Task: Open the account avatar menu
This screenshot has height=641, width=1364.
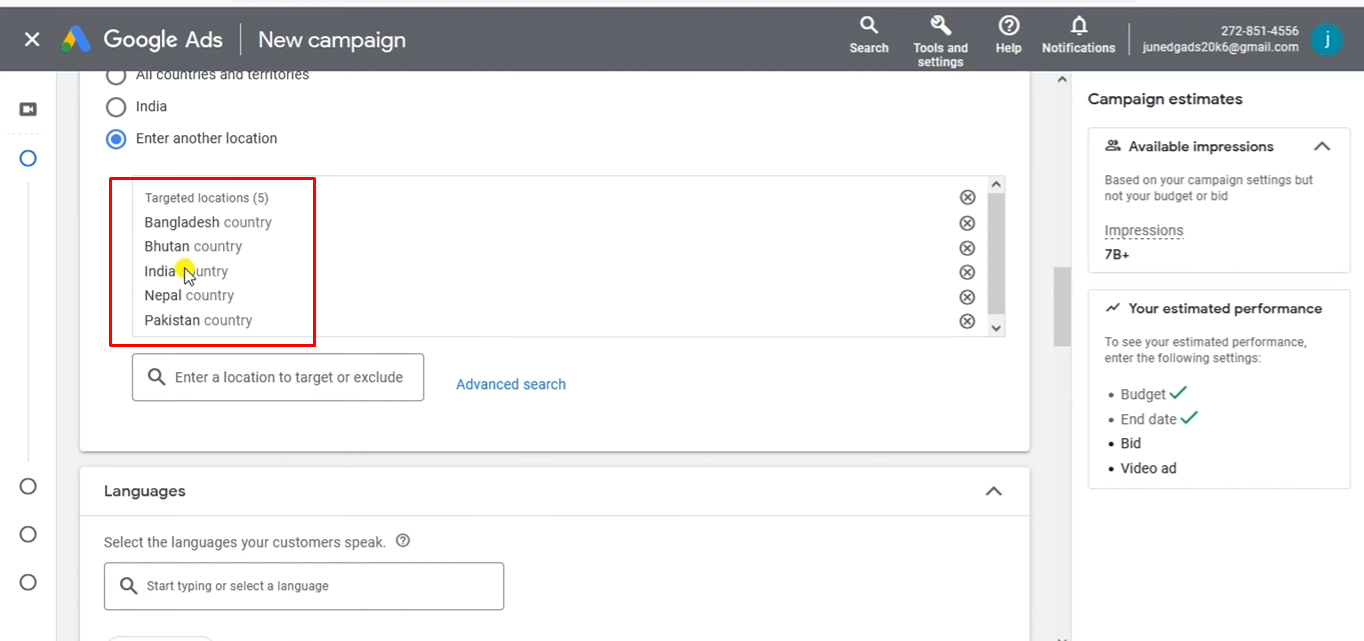Action: pyautogui.click(x=1326, y=39)
